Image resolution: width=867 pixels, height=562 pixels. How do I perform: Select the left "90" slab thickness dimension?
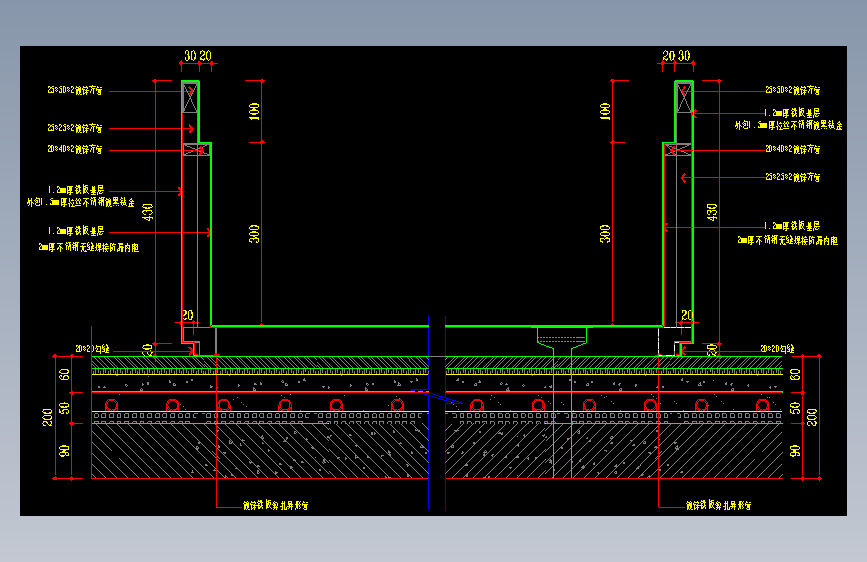click(65, 451)
